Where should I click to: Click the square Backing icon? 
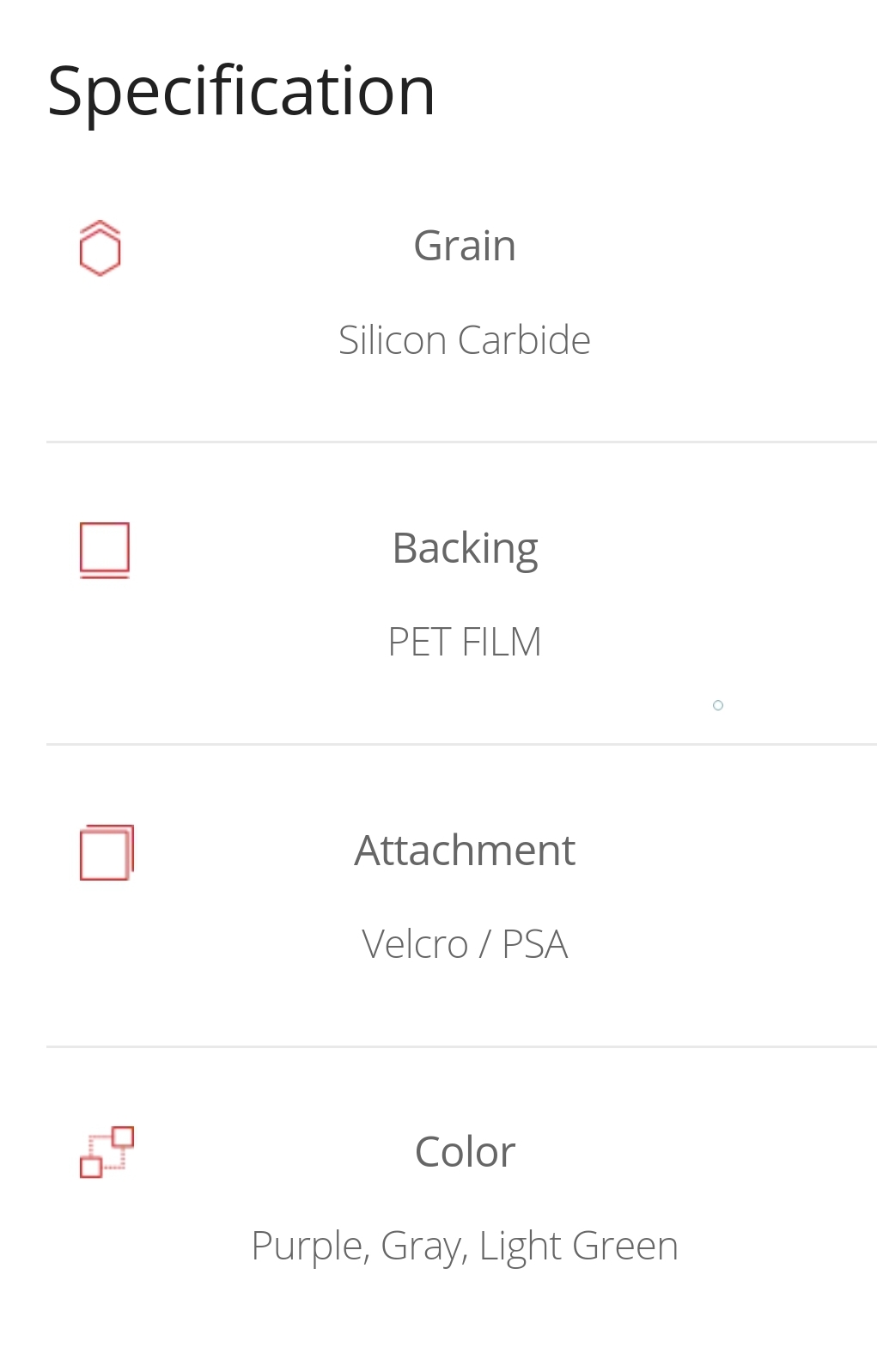(x=105, y=550)
